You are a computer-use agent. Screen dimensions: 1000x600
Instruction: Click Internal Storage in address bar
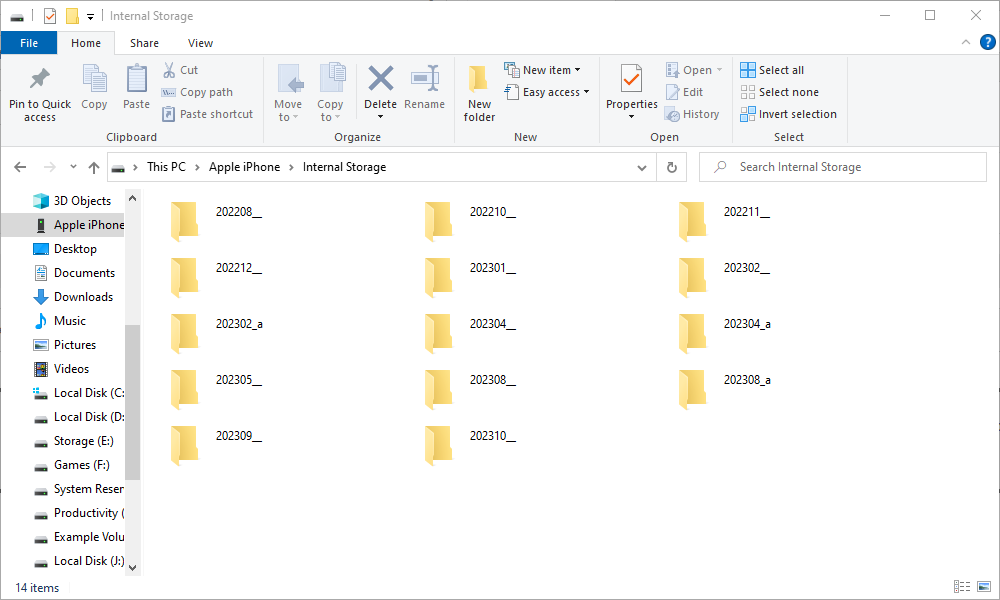tap(344, 167)
